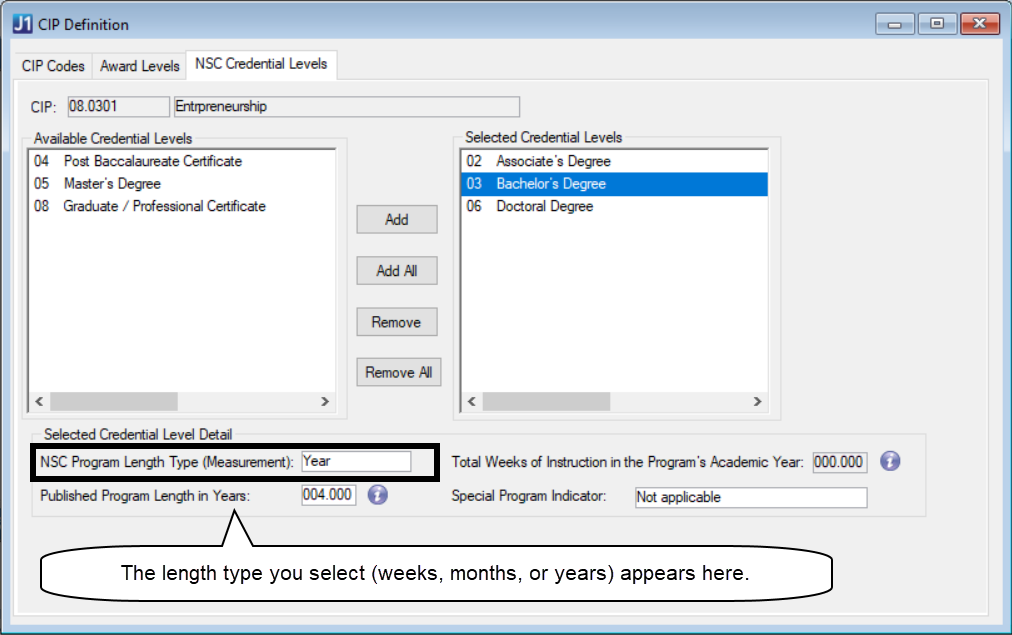Open the Award Levels tab

140,66
